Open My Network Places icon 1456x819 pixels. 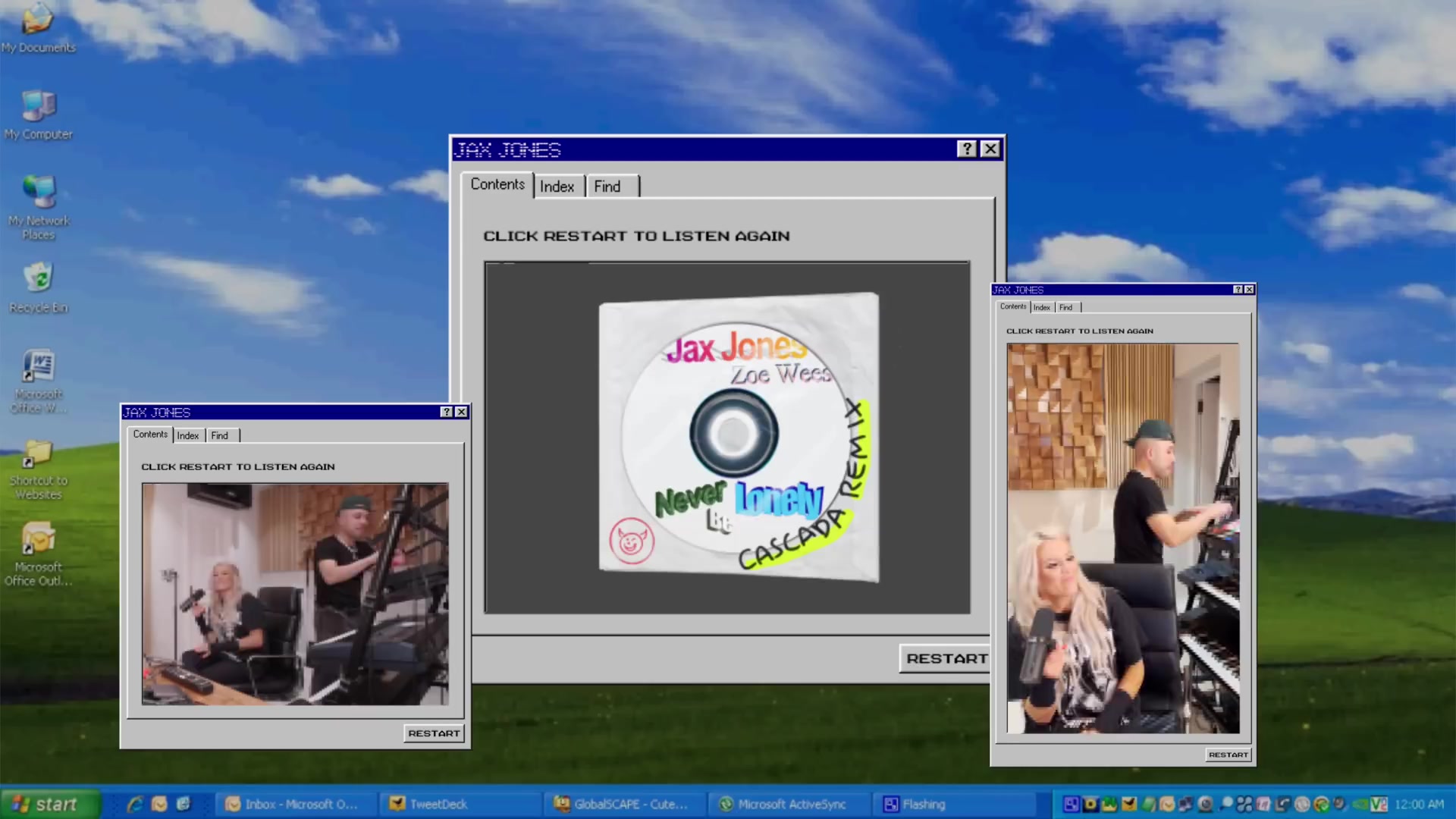point(39,208)
